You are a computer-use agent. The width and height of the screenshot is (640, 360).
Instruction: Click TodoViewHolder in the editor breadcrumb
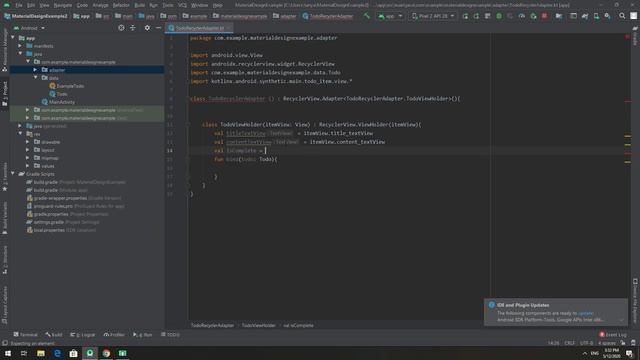[258, 325]
